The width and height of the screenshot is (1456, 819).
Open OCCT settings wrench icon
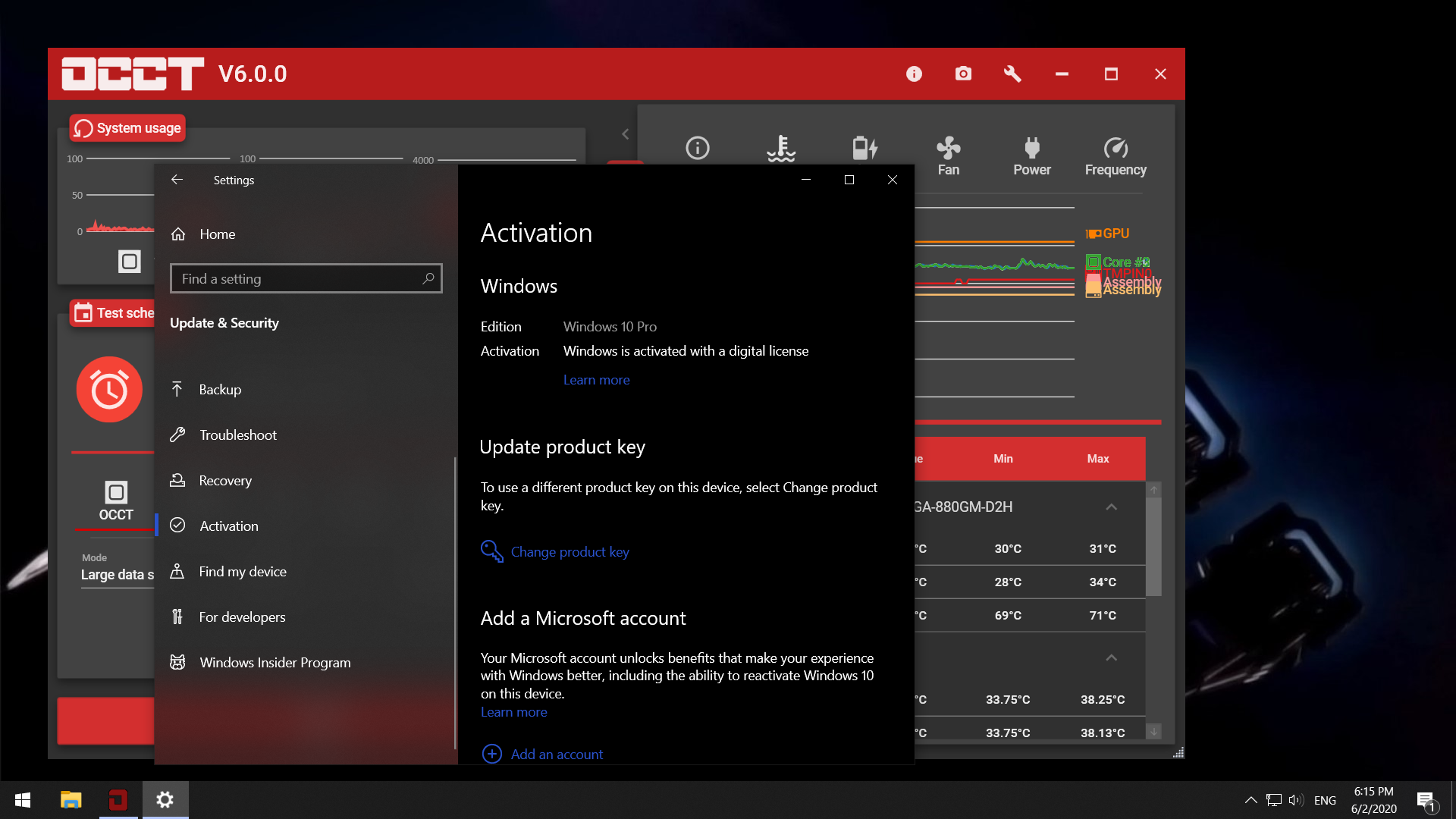click(x=1012, y=74)
